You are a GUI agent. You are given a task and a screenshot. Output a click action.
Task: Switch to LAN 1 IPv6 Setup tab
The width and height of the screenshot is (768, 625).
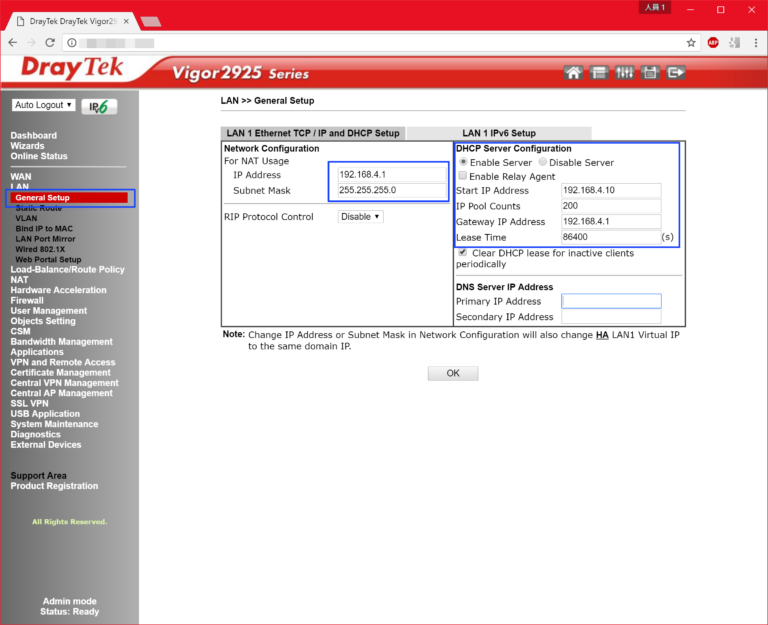(x=499, y=133)
